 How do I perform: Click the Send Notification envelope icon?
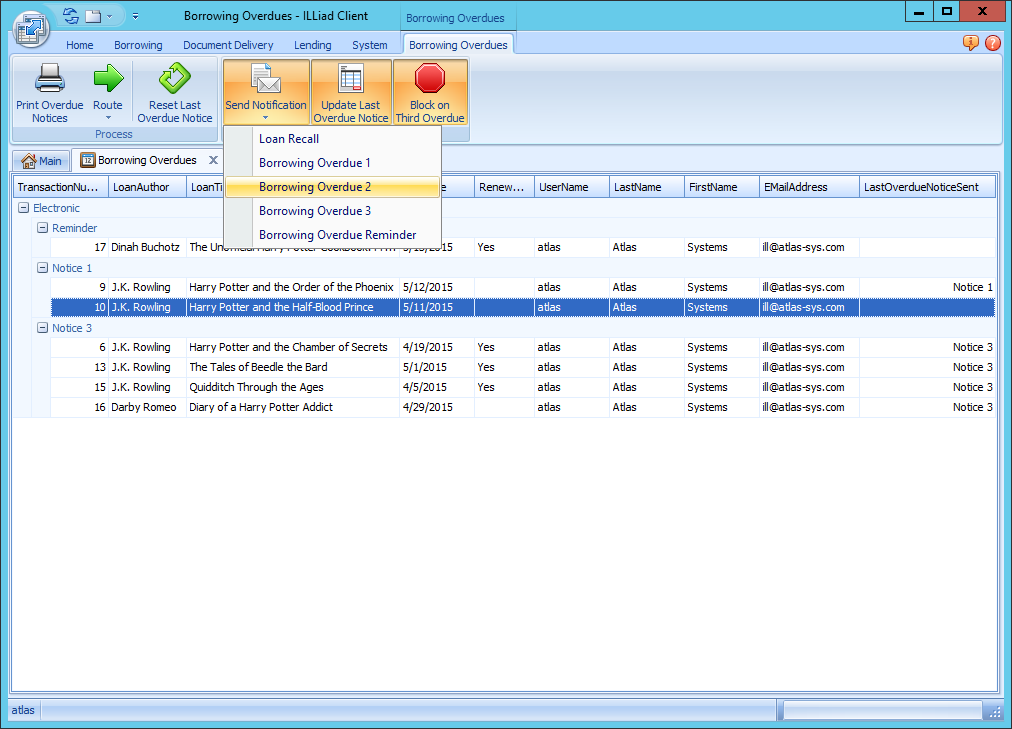pos(265,80)
